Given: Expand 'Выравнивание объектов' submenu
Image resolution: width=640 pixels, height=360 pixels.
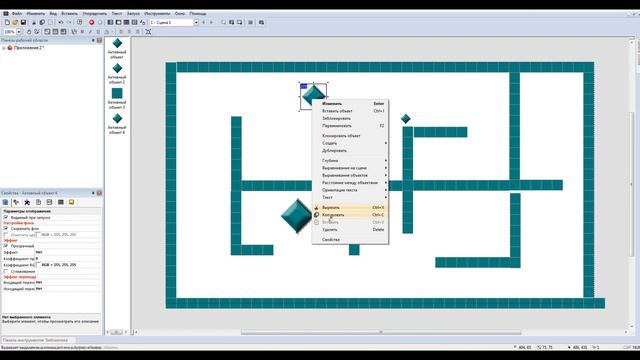Looking at the screenshot, I should pyautogui.click(x=350, y=175).
